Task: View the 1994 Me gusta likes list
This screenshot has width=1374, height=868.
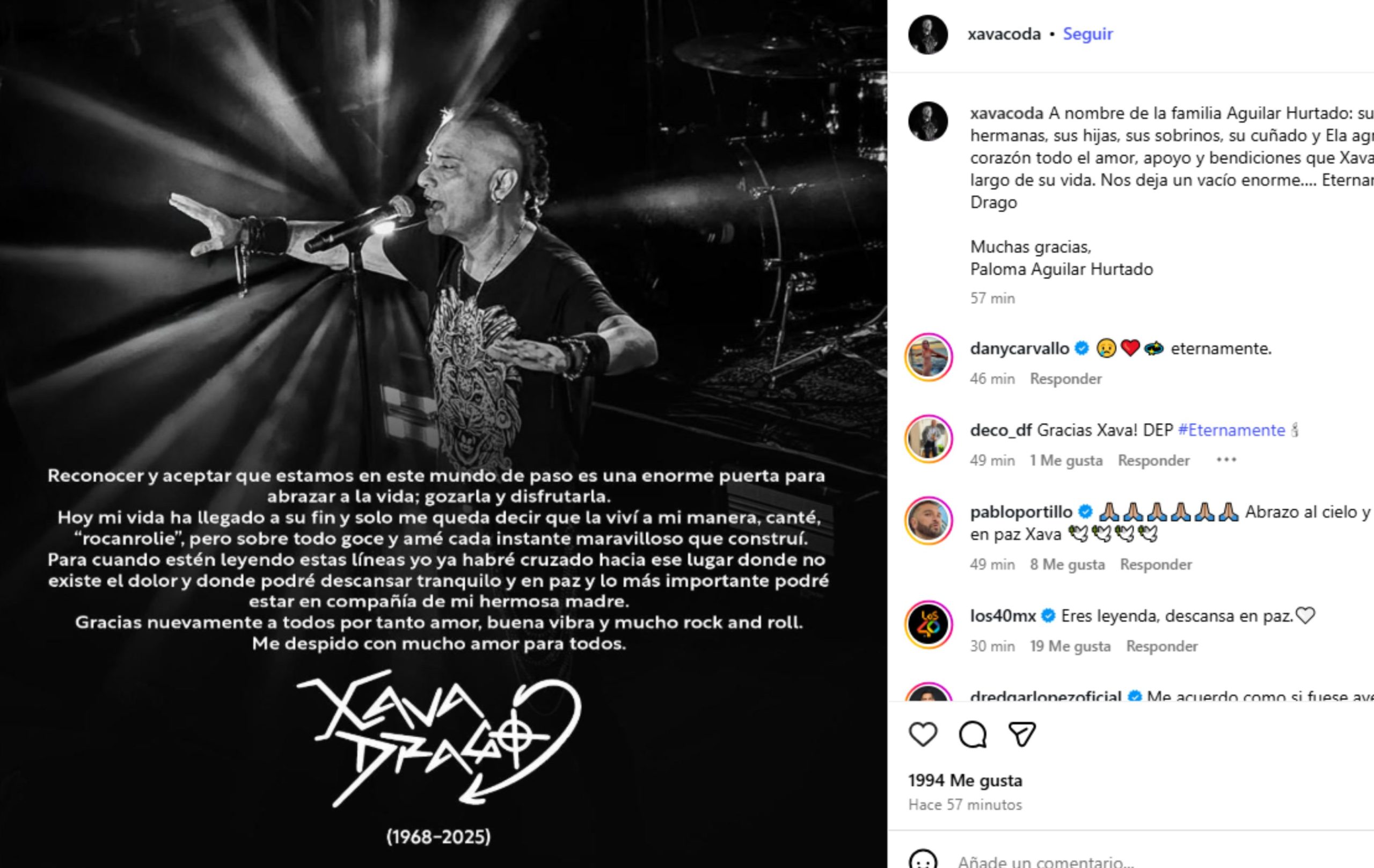Action: (x=966, y=780)
